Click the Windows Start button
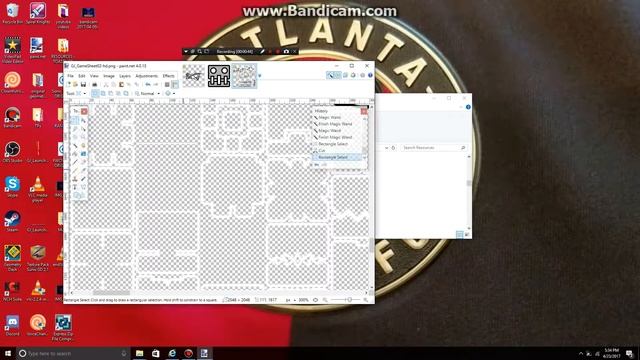This screenshot has height=360, width=640. [8, 353]
